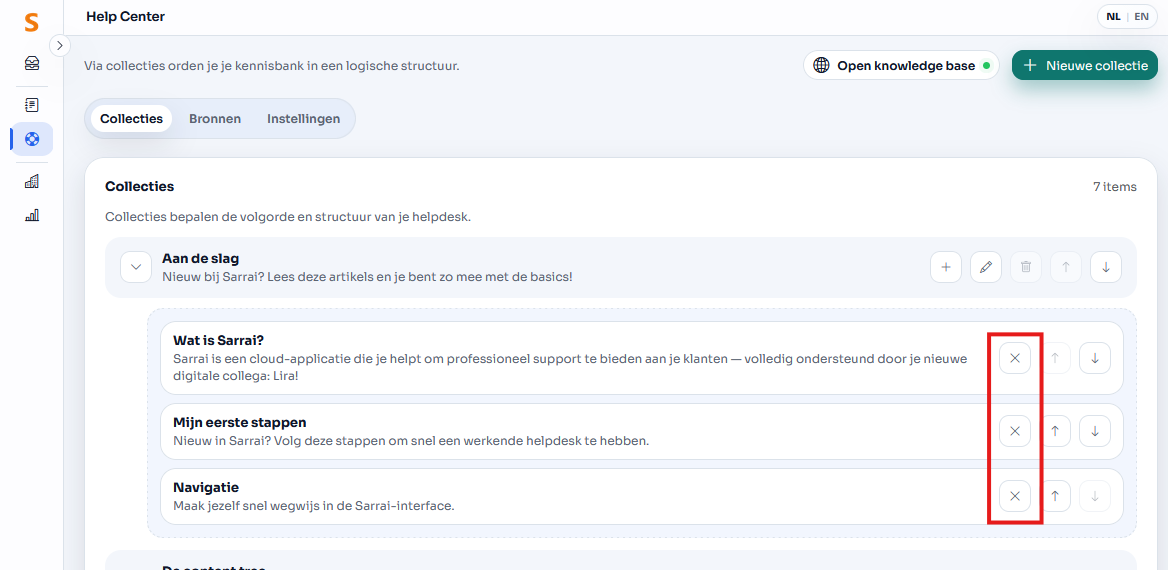This screenshot has width=1168, height=570.
Task: Expand the left sidebar with the chevron
Action: (x=59, y=45)
